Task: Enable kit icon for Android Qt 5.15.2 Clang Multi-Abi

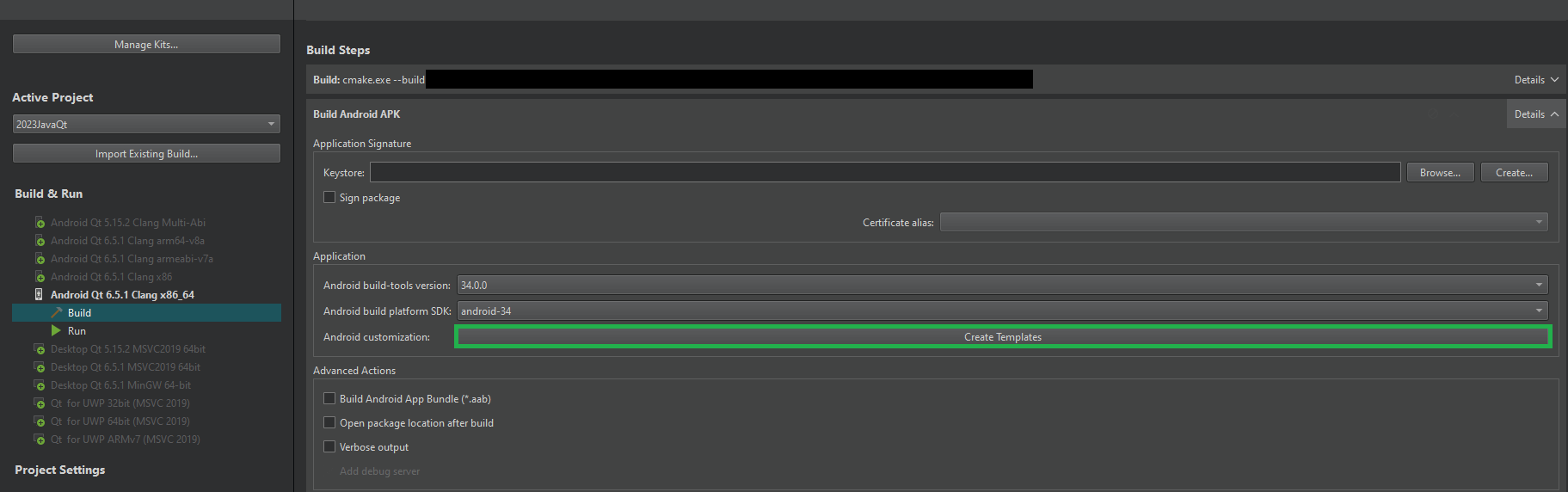Action: (x=40, y=223)
